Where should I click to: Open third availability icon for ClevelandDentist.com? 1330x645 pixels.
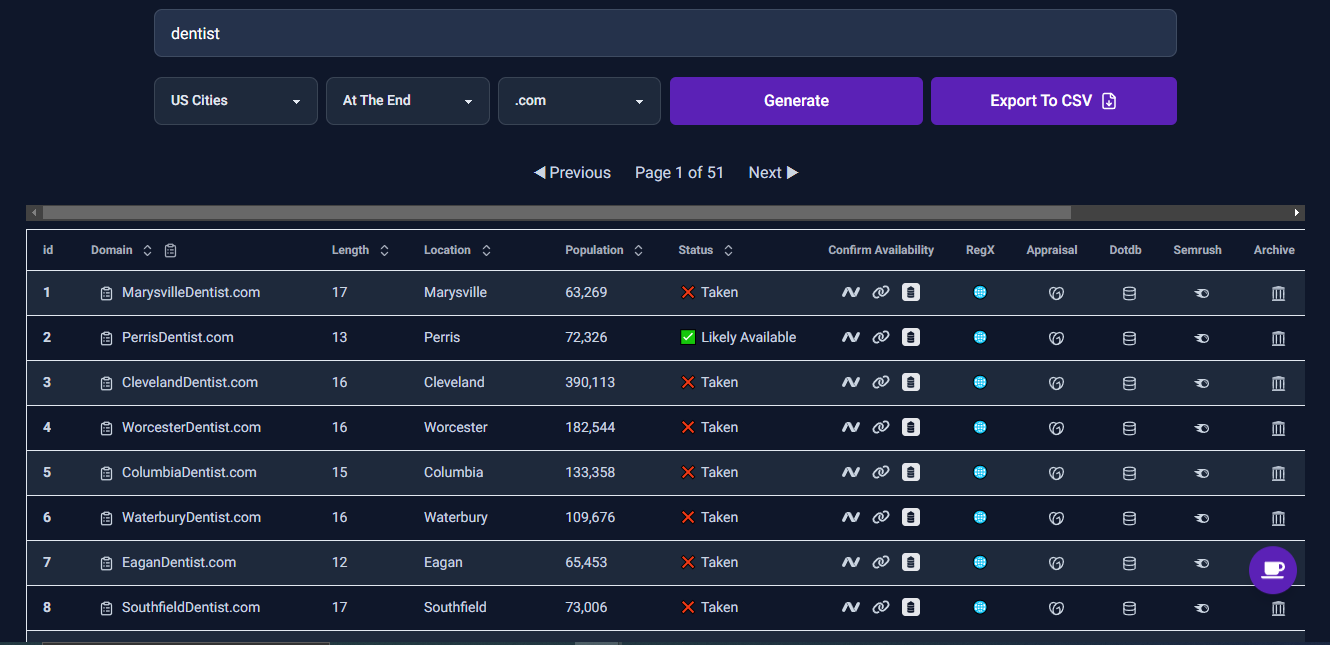click(x=910, y=382)
